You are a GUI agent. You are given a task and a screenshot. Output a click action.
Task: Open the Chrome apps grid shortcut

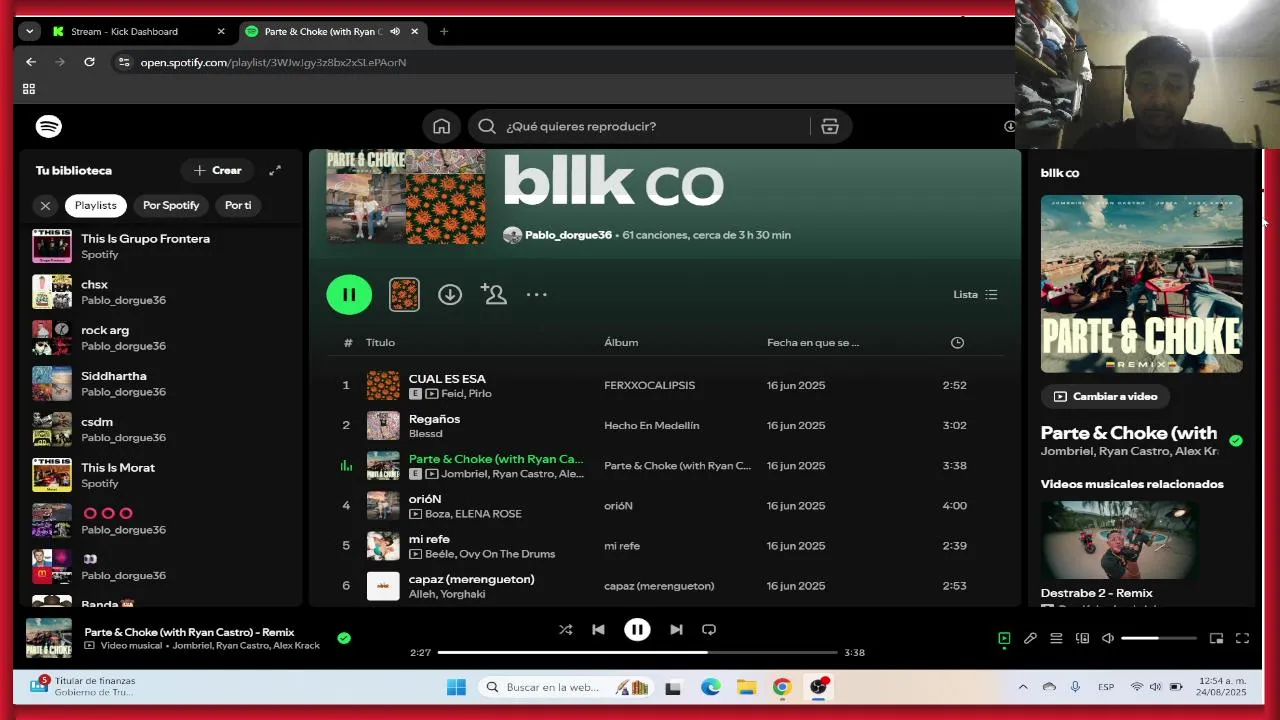point(29,89)
